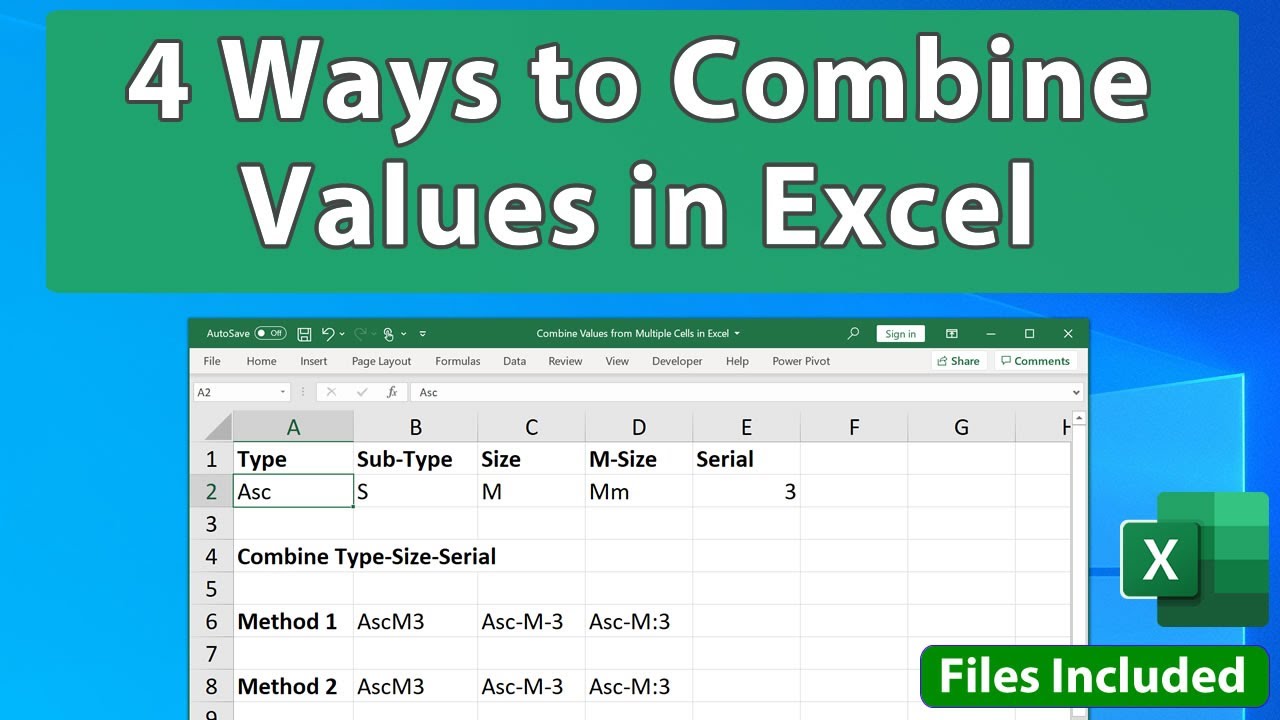Select cell E2 containing 3

coord(746,491)
